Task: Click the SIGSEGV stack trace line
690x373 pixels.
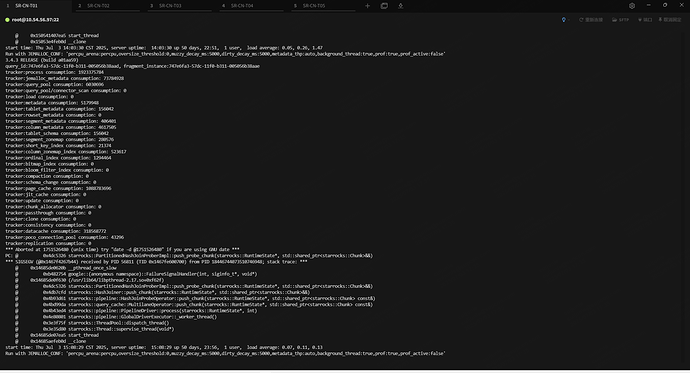Action: point(156,262)
